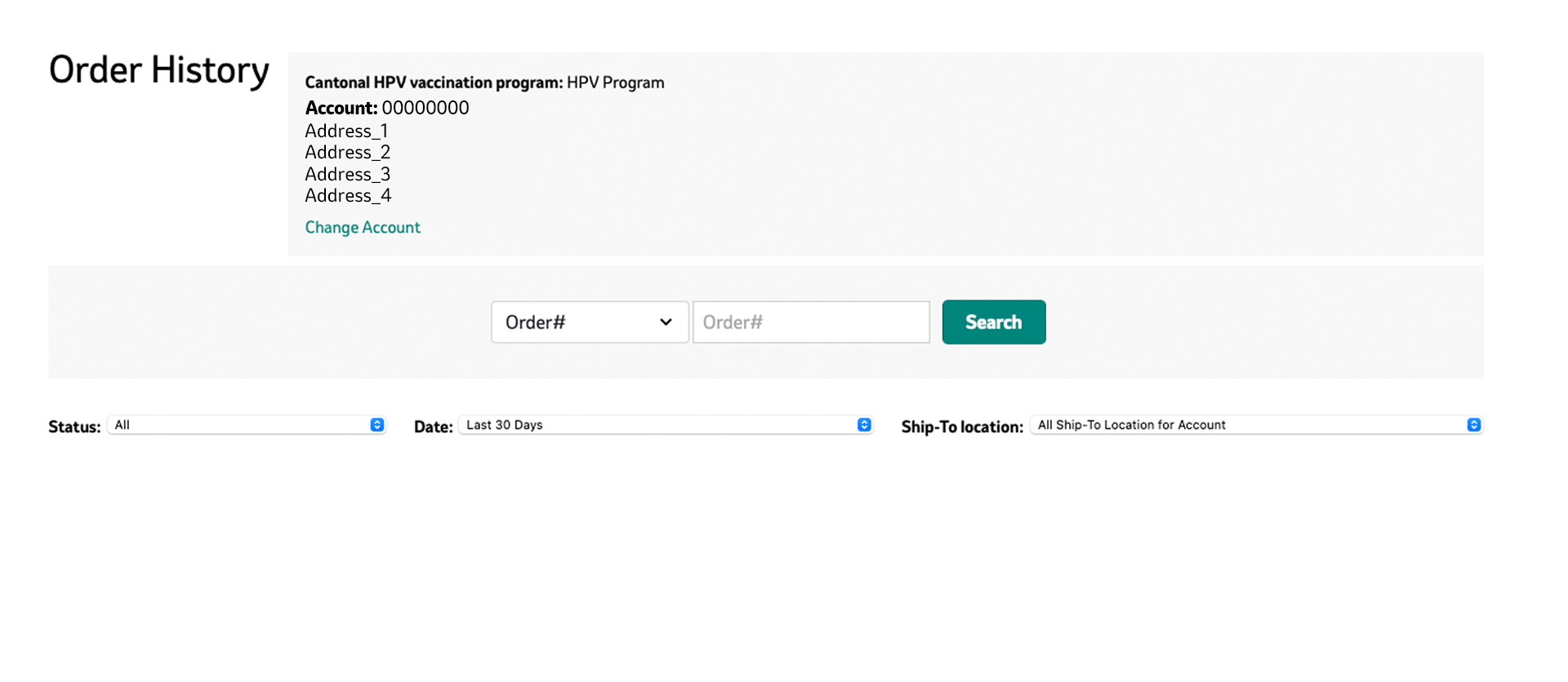Focus the Order# text input field
The height and width of the screenshot is (682, 1568).
[811, 323]
